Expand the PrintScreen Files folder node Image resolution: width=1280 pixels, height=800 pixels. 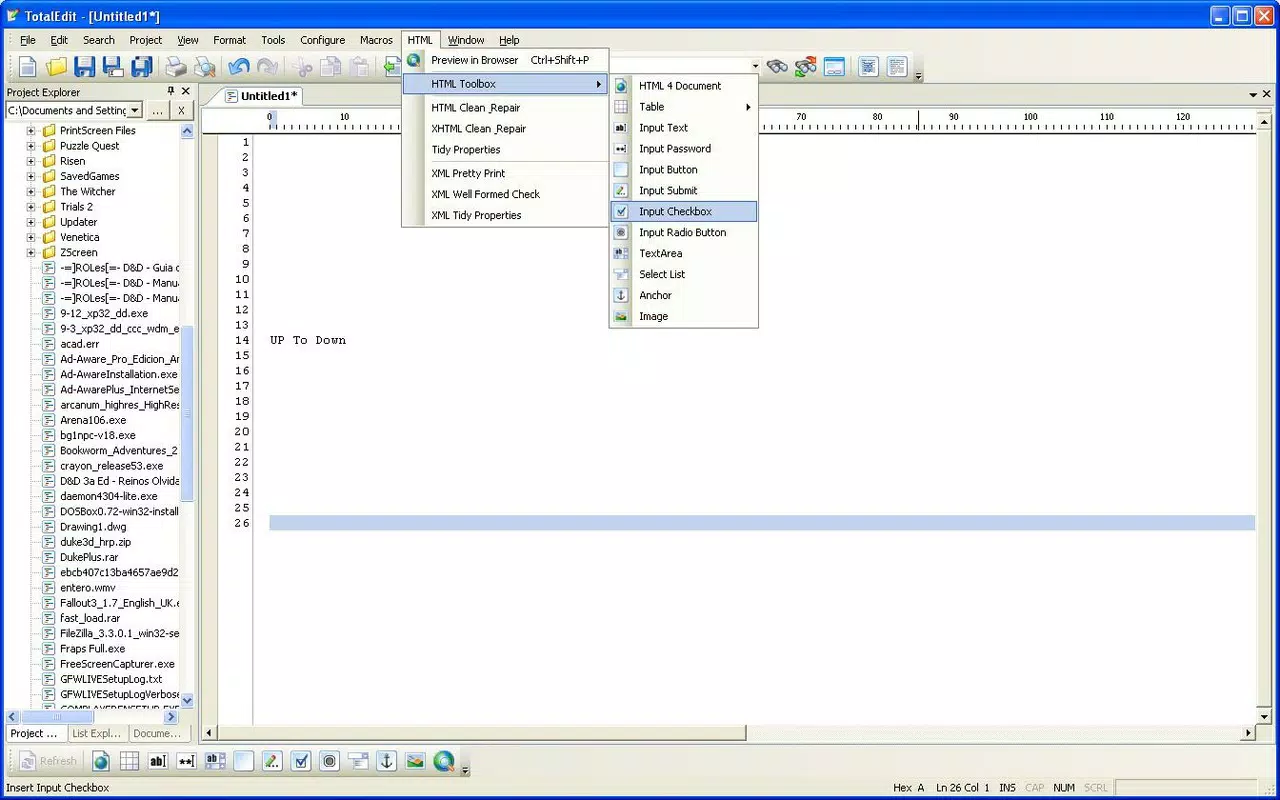pyautogui.click(x=31, y=130)
